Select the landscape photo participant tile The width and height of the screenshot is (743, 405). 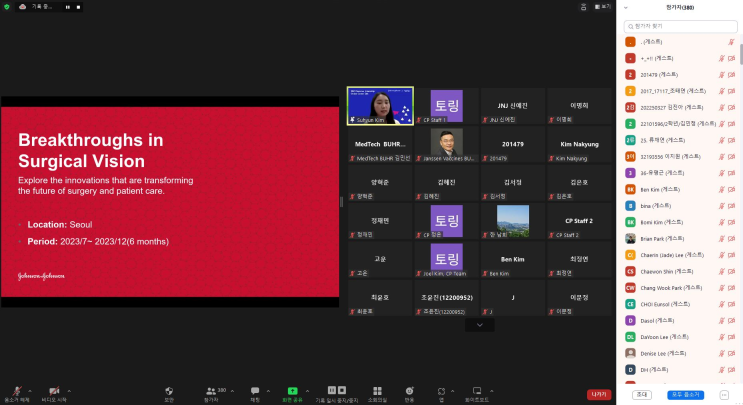tap(513, 221)
